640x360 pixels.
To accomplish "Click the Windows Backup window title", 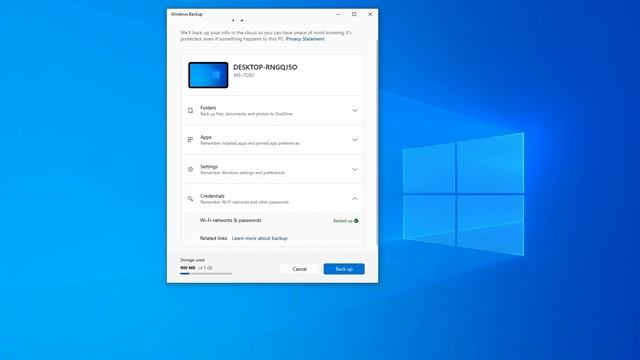I will coord(187,14).
